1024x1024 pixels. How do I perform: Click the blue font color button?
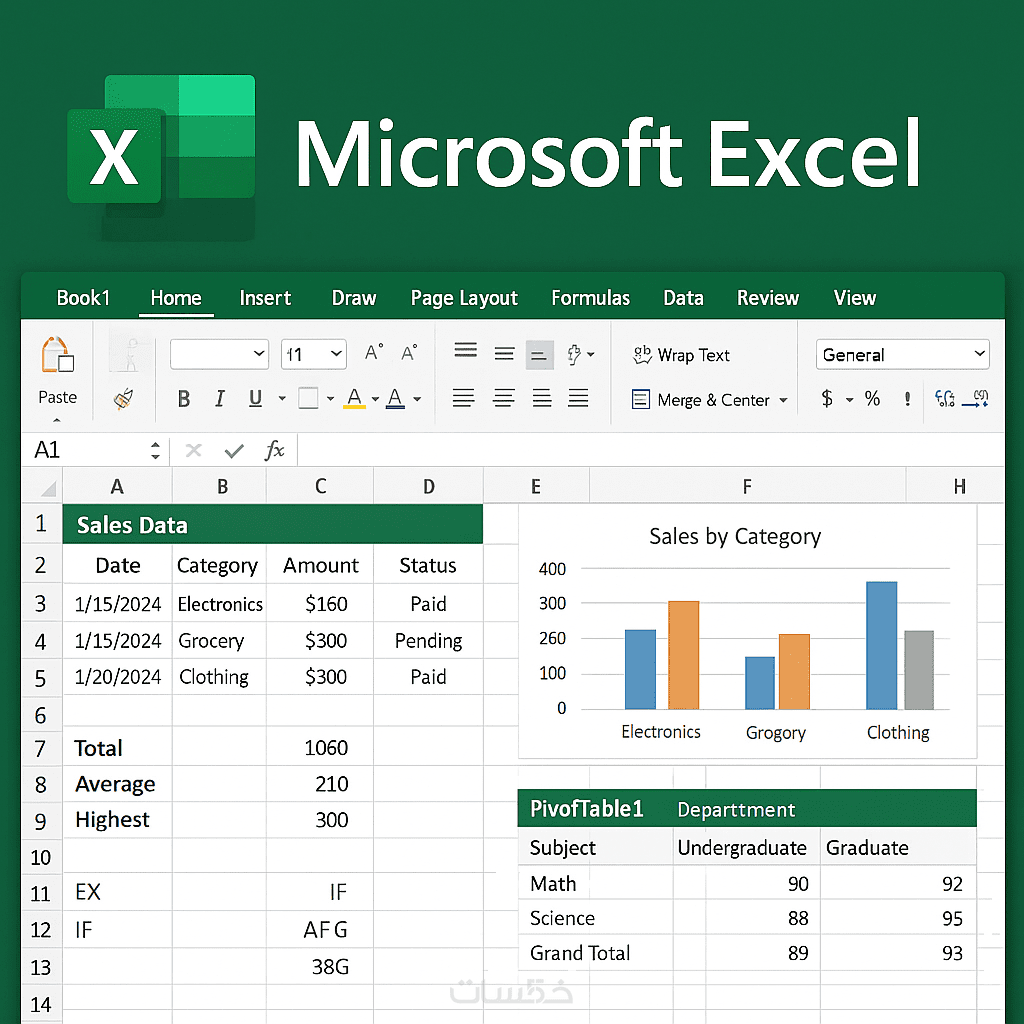pos(395,398)
